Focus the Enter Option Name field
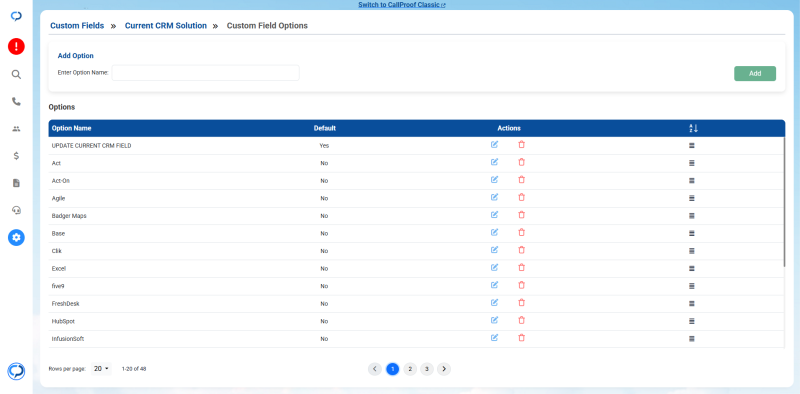This screenshot has height=394, width=800. coord(206,72)
